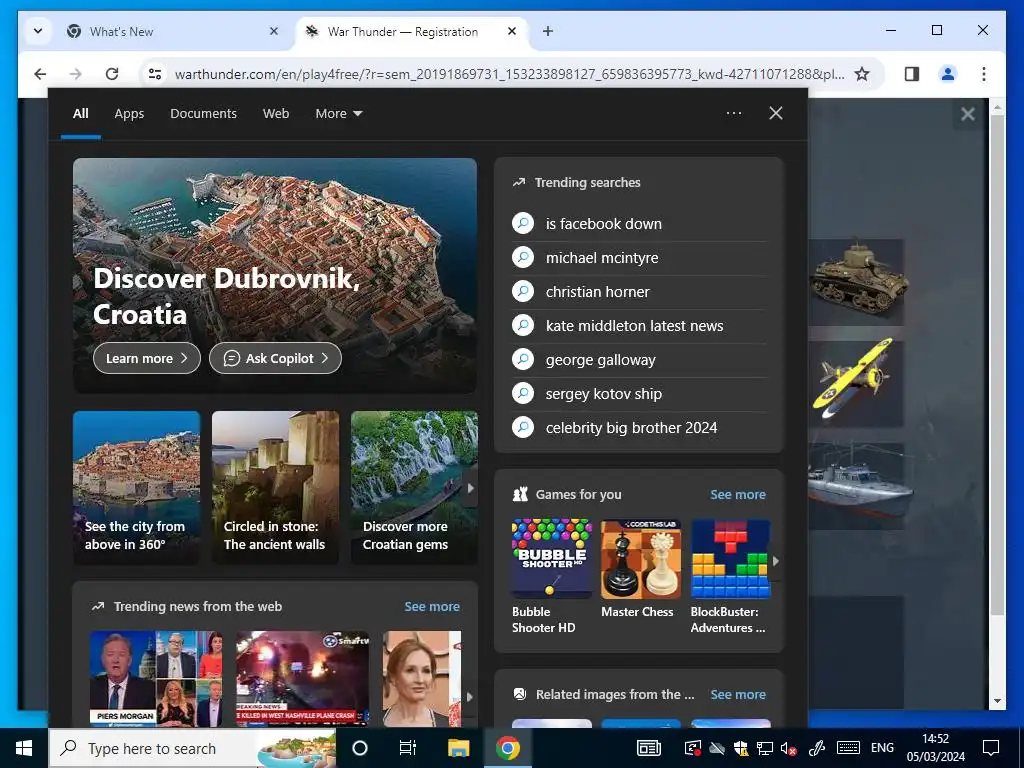
Task: Click the Learn more button
Action: pos(147,358)
